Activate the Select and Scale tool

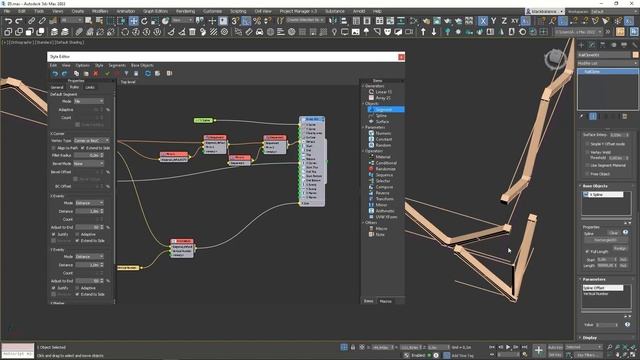pos(155,21)
